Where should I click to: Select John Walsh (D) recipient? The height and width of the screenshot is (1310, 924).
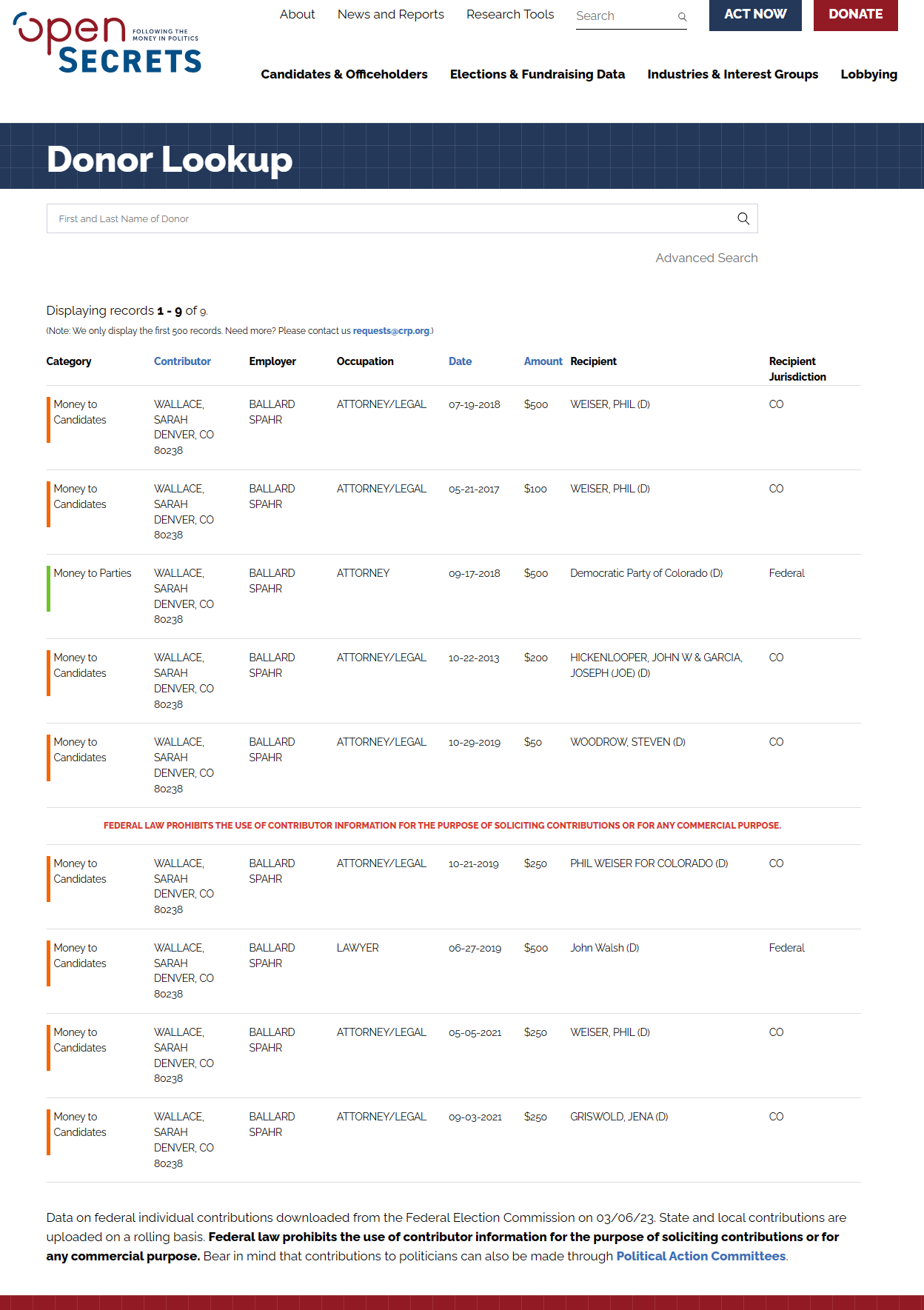[605, 948]
